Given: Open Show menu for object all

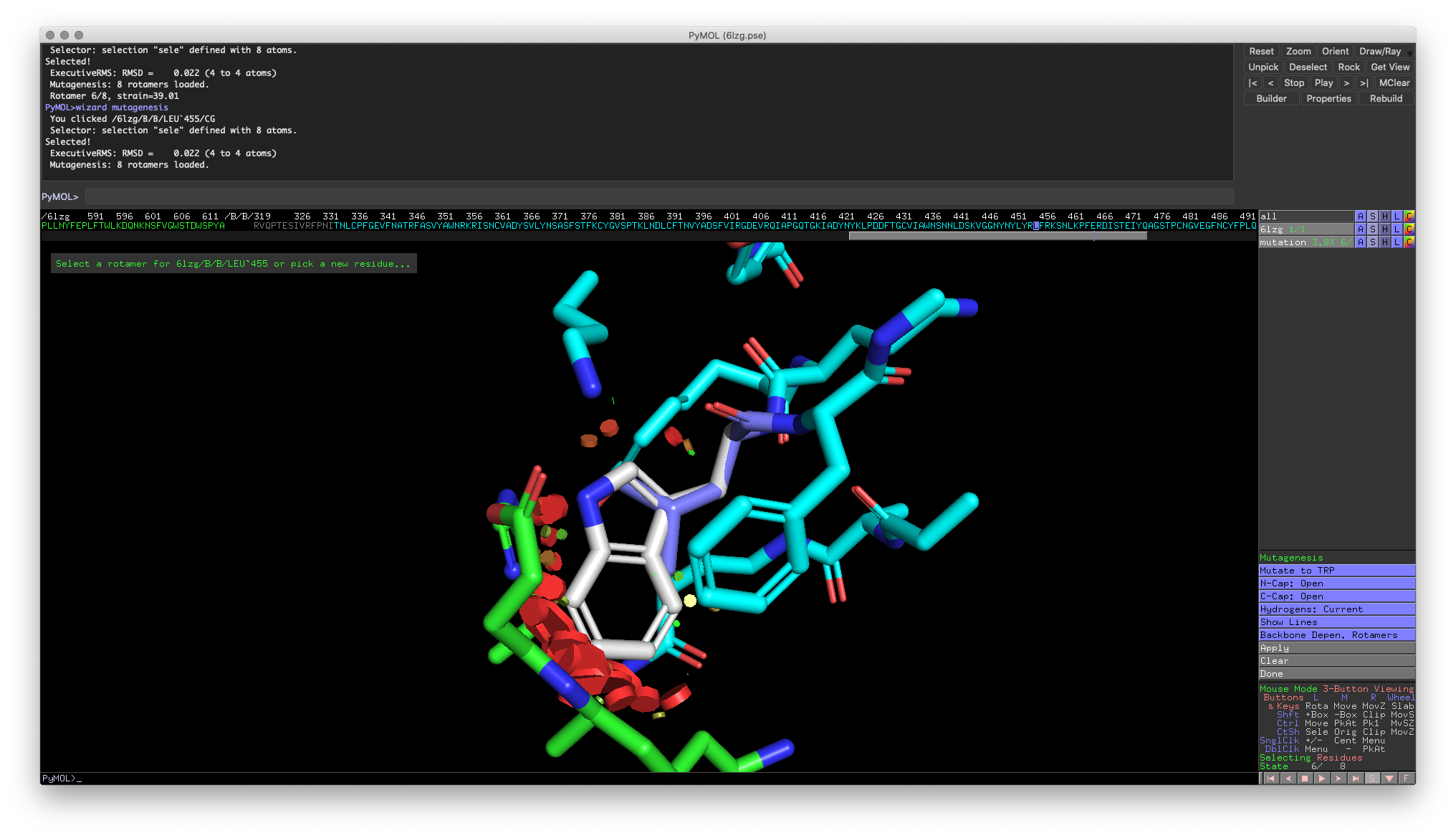Looking at the screenshot, I should 1372,216.
